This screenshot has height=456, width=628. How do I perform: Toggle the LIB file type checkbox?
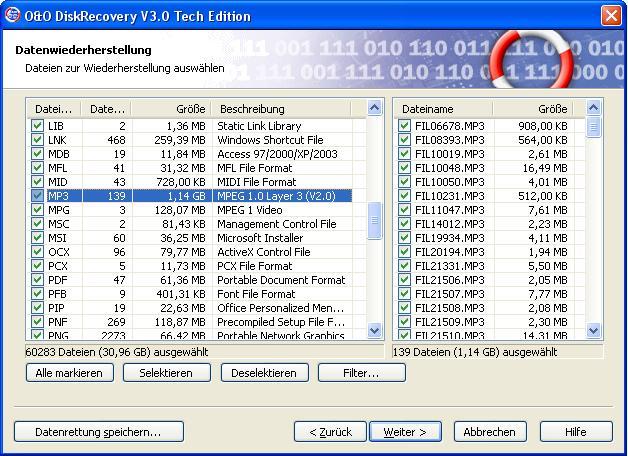pyautogui.click(x=37, y=126)
